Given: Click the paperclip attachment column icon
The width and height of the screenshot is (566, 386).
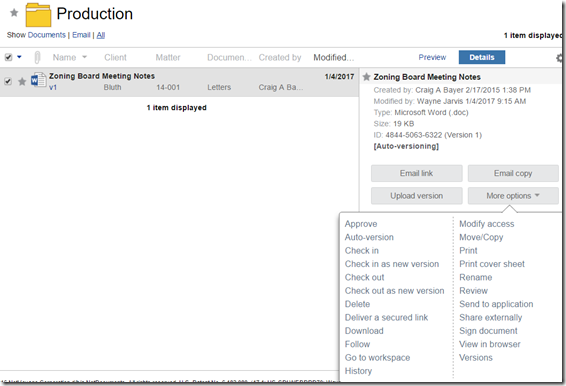Looking at the screenshot, I should click(37, 57).
